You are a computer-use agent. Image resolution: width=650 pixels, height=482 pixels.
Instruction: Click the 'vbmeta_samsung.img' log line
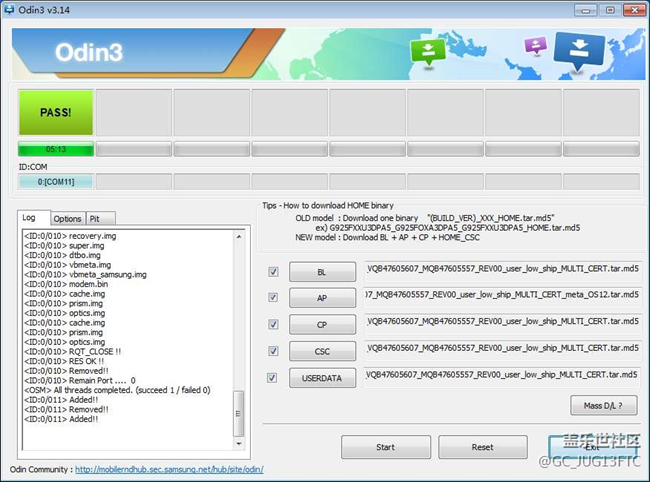85,274
